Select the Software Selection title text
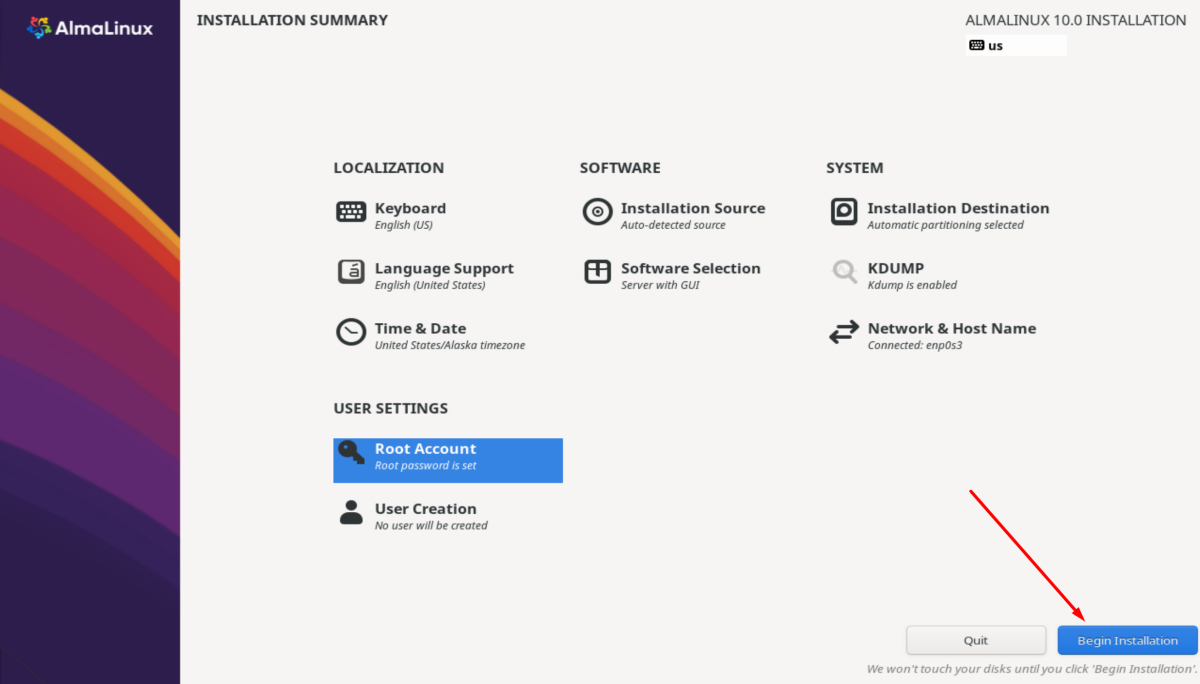Screen dimensions: 1200x684 coord(690,268)
